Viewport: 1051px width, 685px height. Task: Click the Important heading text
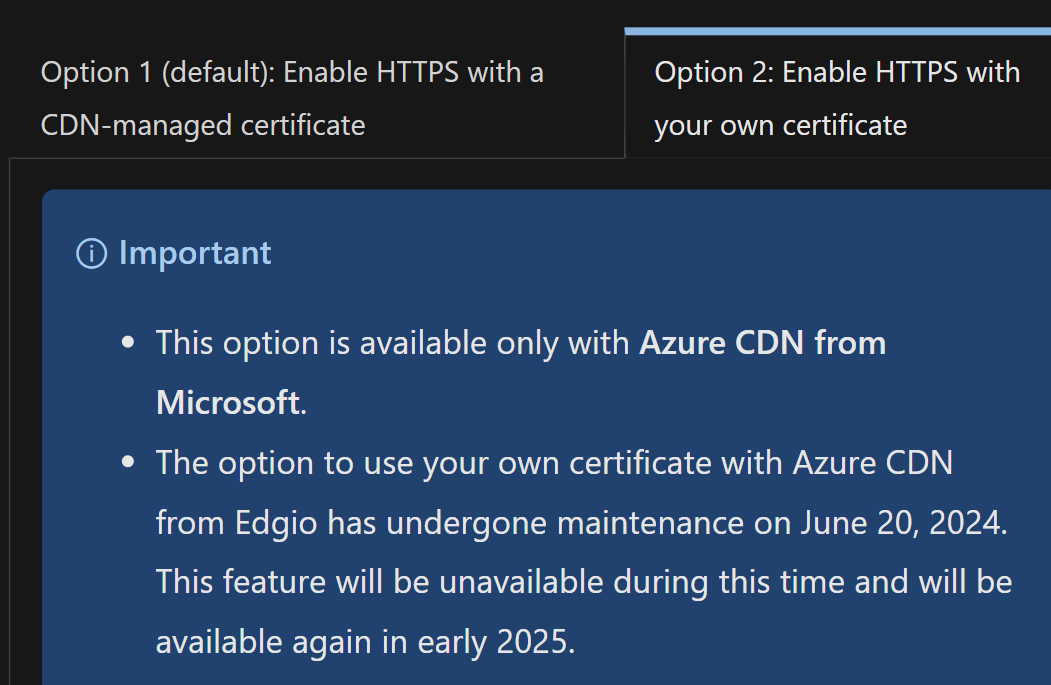pyautogui.click(x=195, y=253)
